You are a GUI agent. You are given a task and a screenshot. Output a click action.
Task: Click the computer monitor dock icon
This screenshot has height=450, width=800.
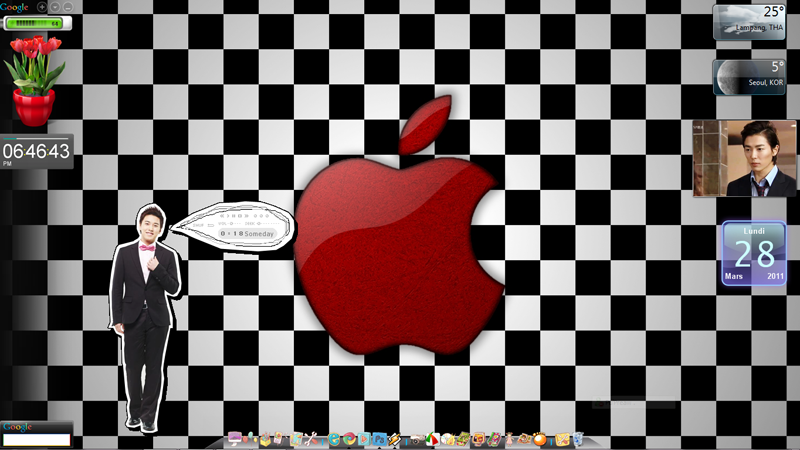tap(234, 438)
